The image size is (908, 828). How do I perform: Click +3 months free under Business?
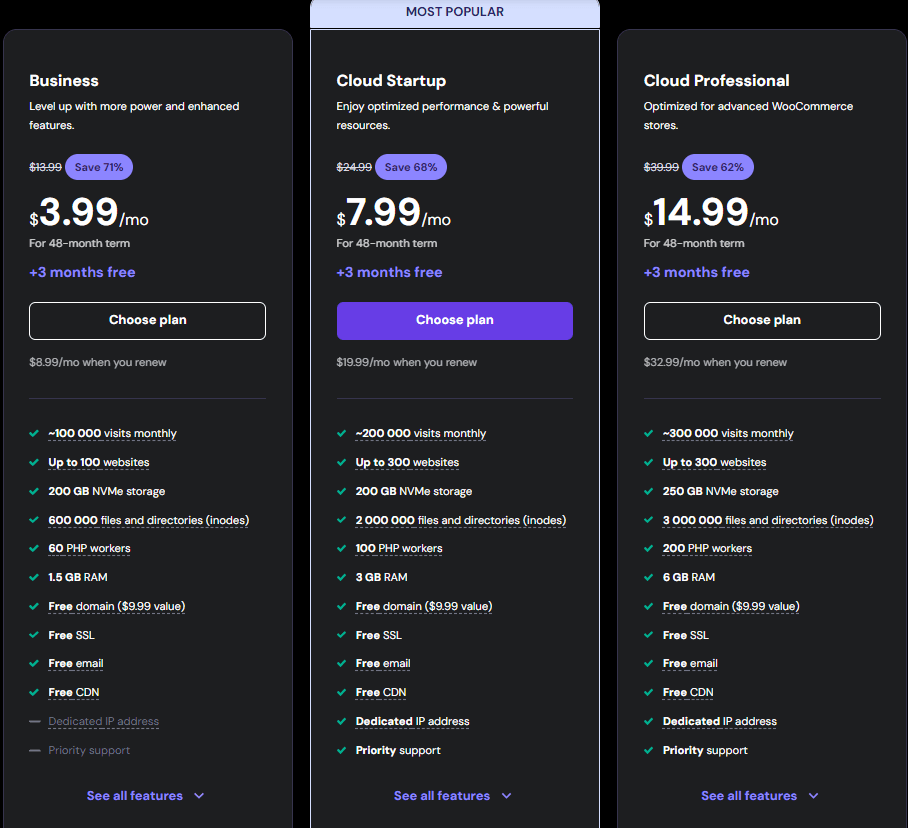[x=82, y=272]
